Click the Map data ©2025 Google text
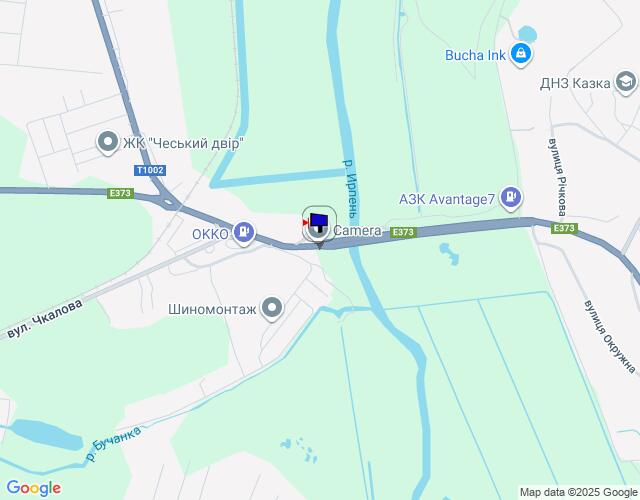 pos(578,492)
